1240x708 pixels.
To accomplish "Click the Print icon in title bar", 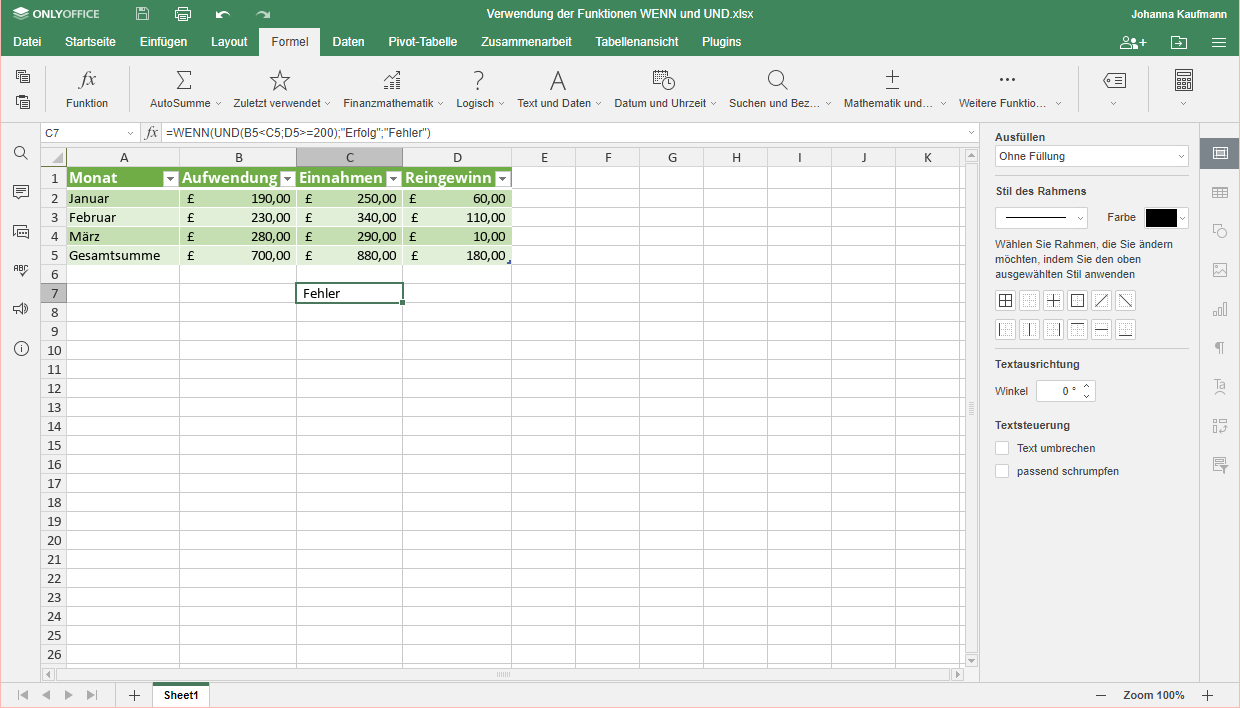I will pos(183,14).
